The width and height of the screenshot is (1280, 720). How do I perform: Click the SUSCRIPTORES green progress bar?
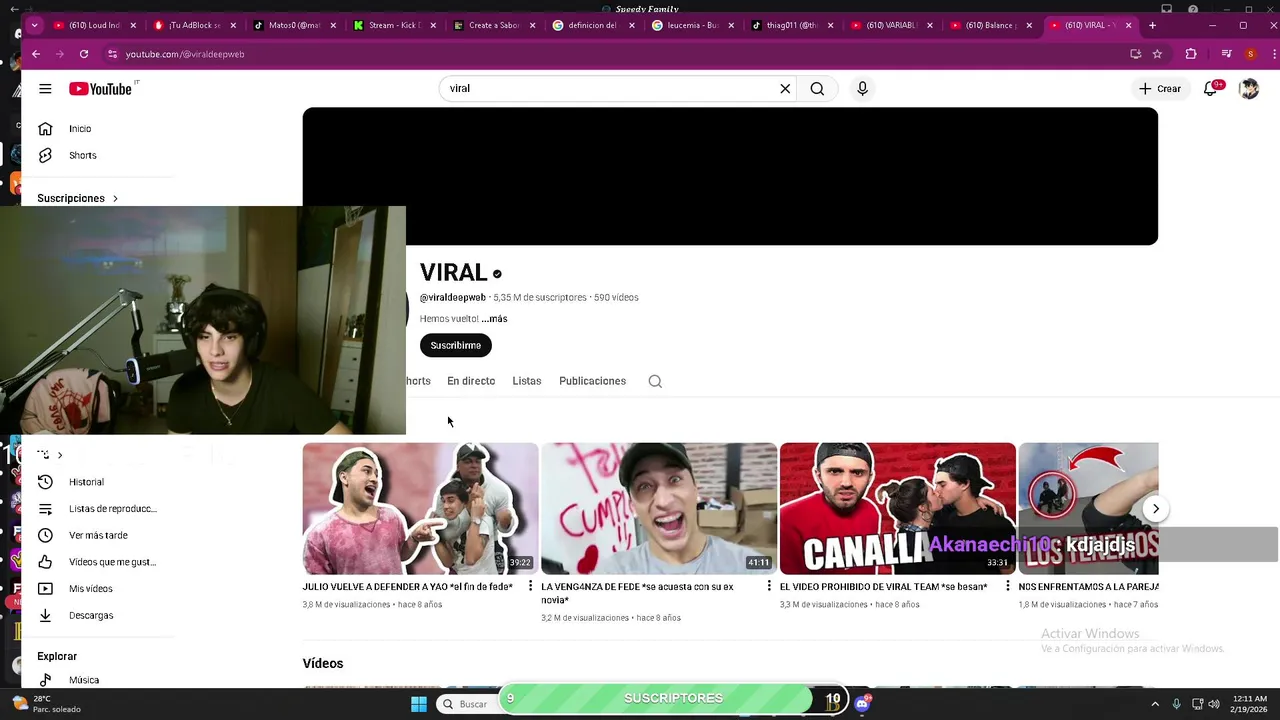673,698
